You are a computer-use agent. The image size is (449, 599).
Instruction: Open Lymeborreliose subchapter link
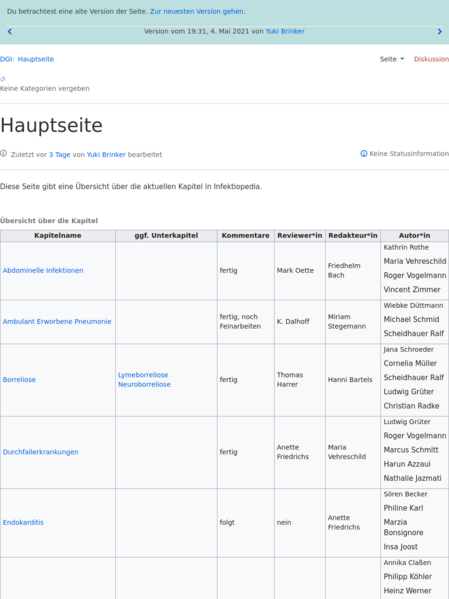(x=143, y=375)
